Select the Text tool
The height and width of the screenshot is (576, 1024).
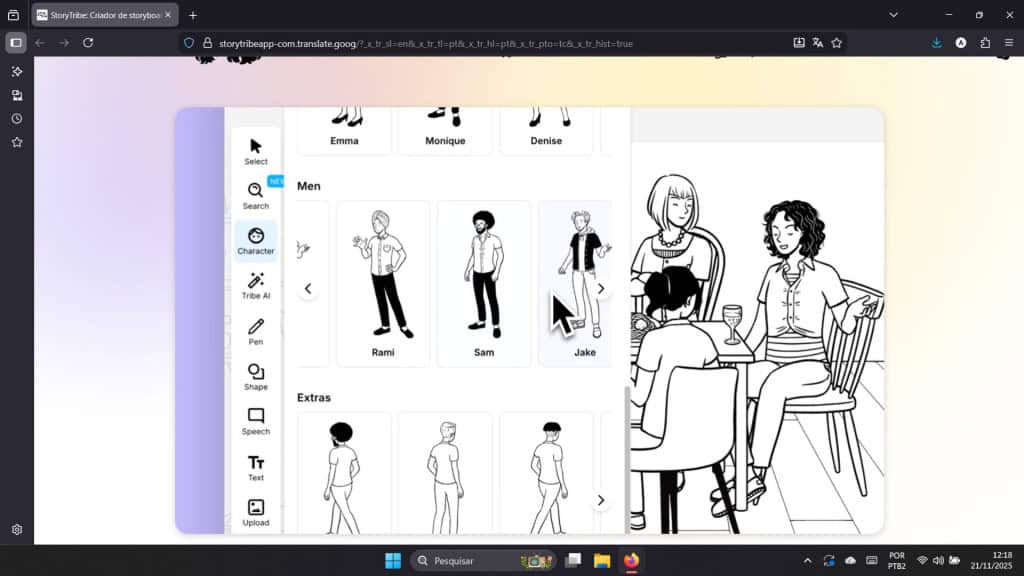[255, 466]
